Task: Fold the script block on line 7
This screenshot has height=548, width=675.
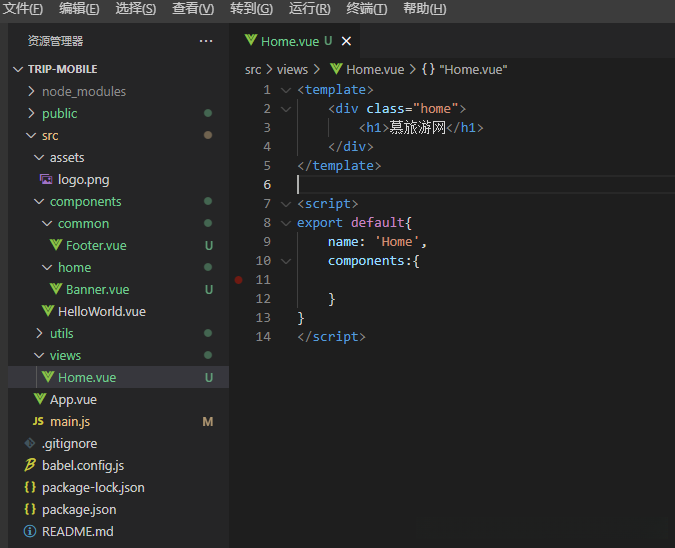Action: (286, 204)
